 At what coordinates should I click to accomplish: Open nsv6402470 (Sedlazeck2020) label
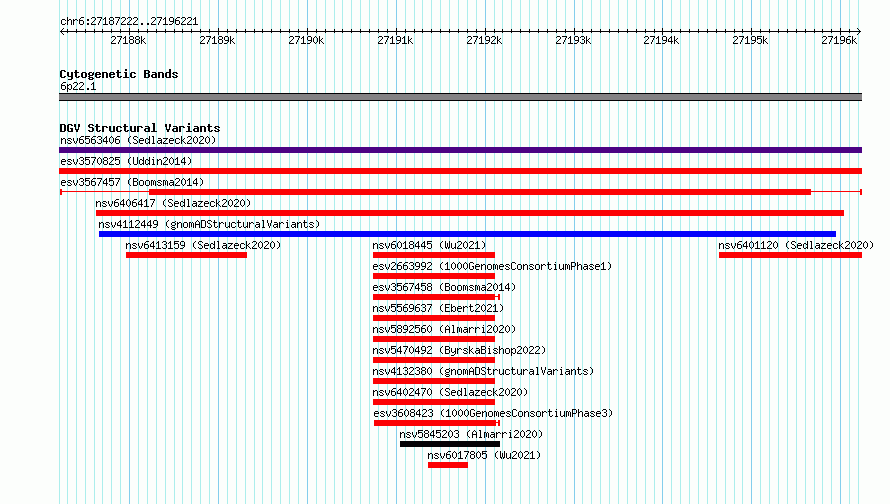click(450, 392)
